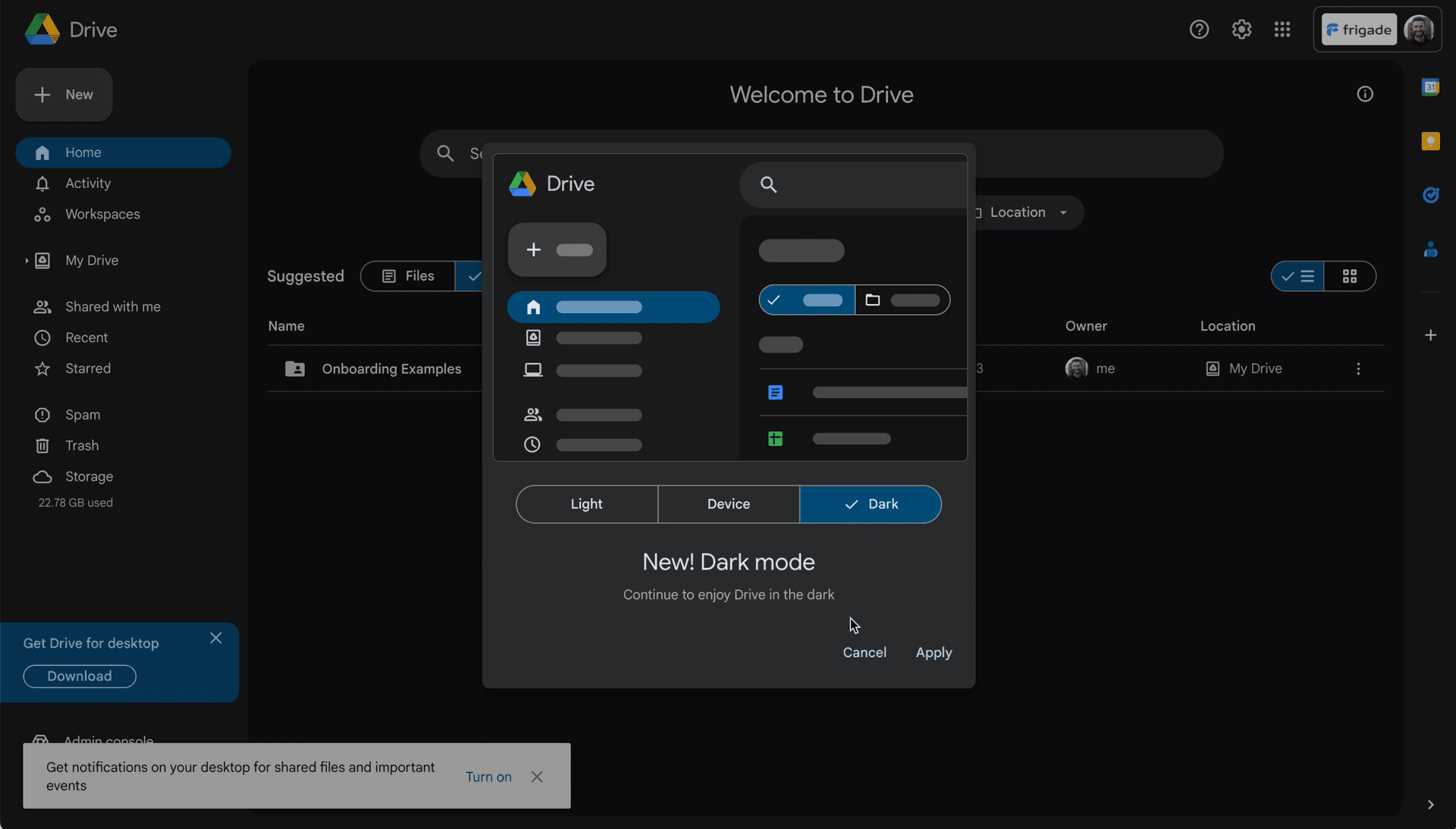This screenshot has height=829, width=1456.
Task: Open the Help question mark icon
Action: tap(1199, 30)
